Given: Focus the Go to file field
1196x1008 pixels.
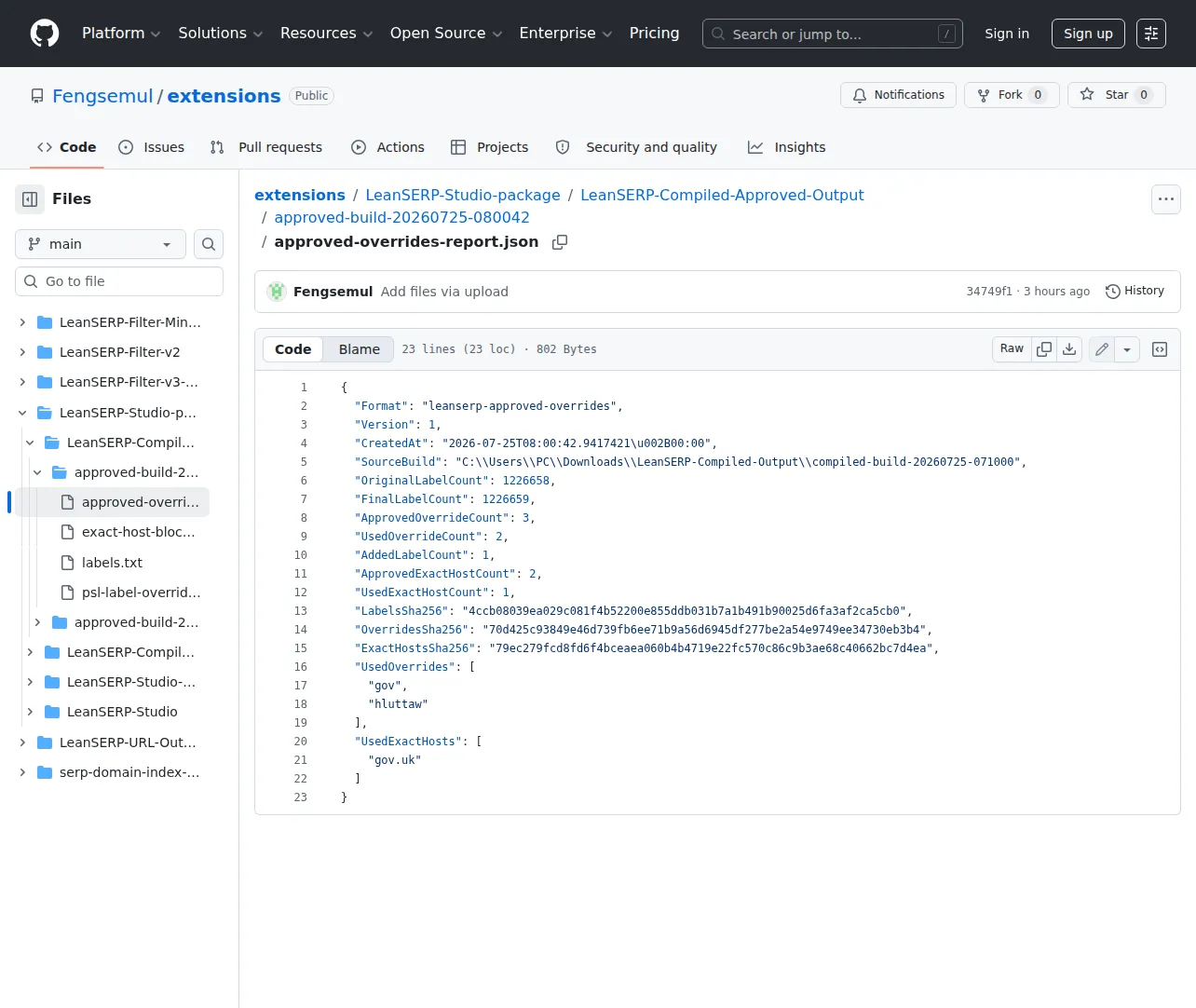Looking at the screenshot, I should (119, 281).
